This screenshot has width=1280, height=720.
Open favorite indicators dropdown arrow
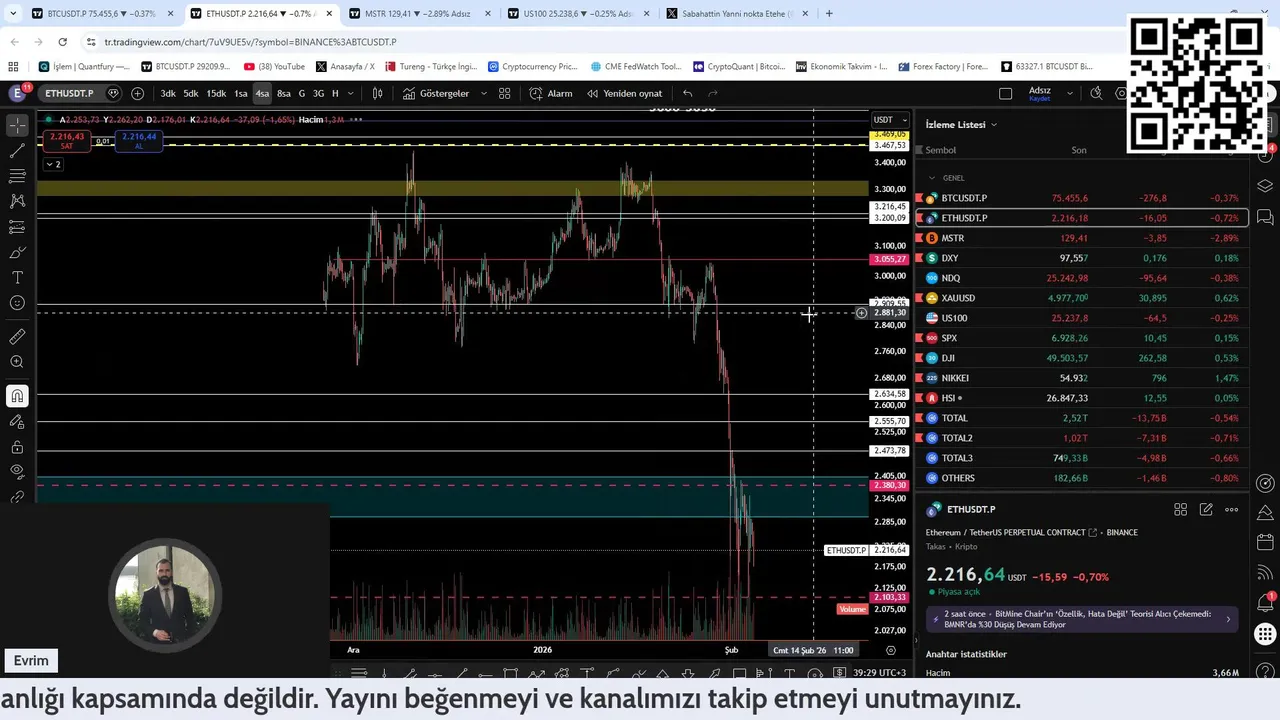(x=484, y=93)
